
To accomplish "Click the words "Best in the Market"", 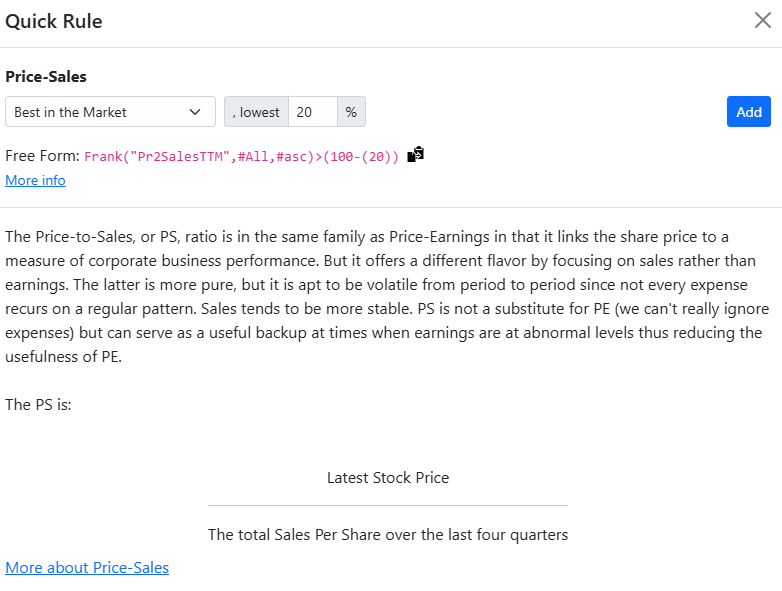I will (71, 112).
